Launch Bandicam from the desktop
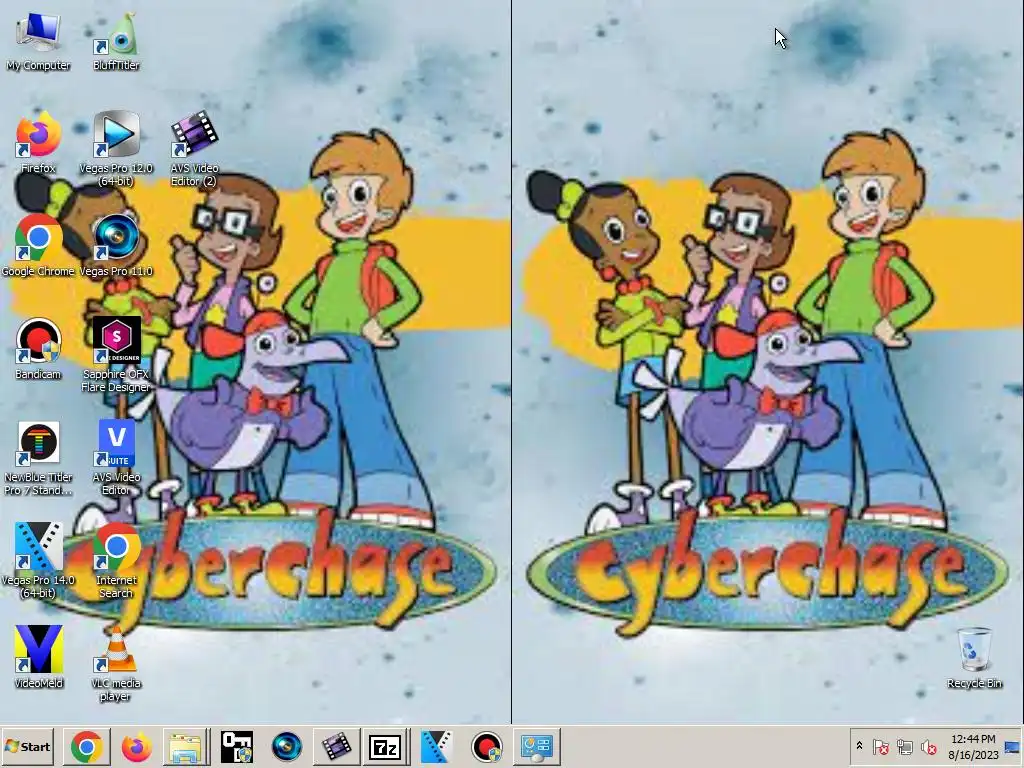The height and width of the screenshot is (768, 1024). click(38, 349)
